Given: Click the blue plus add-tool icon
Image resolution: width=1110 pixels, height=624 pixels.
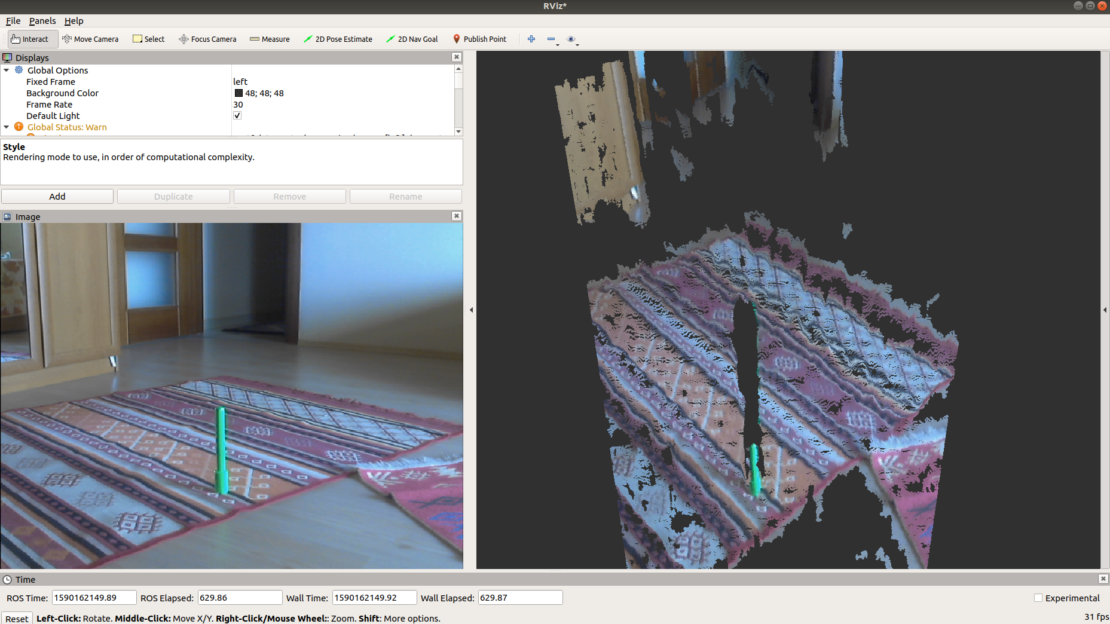Looking at the screenshot, I should 531,39.
